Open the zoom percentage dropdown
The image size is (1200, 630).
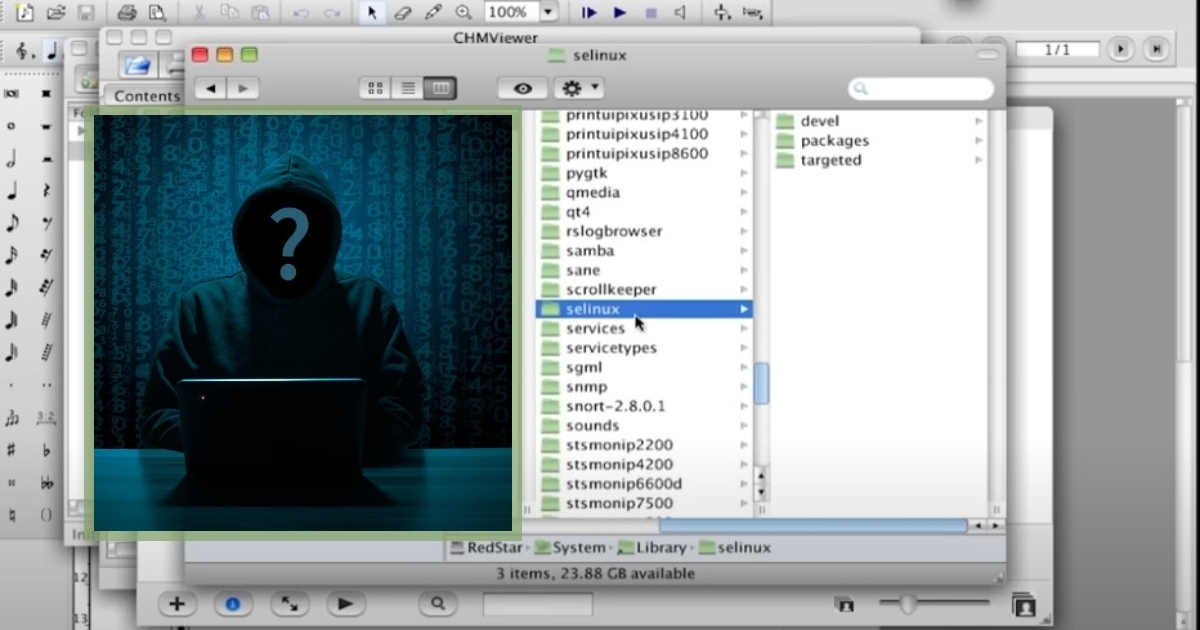(547, 13)
